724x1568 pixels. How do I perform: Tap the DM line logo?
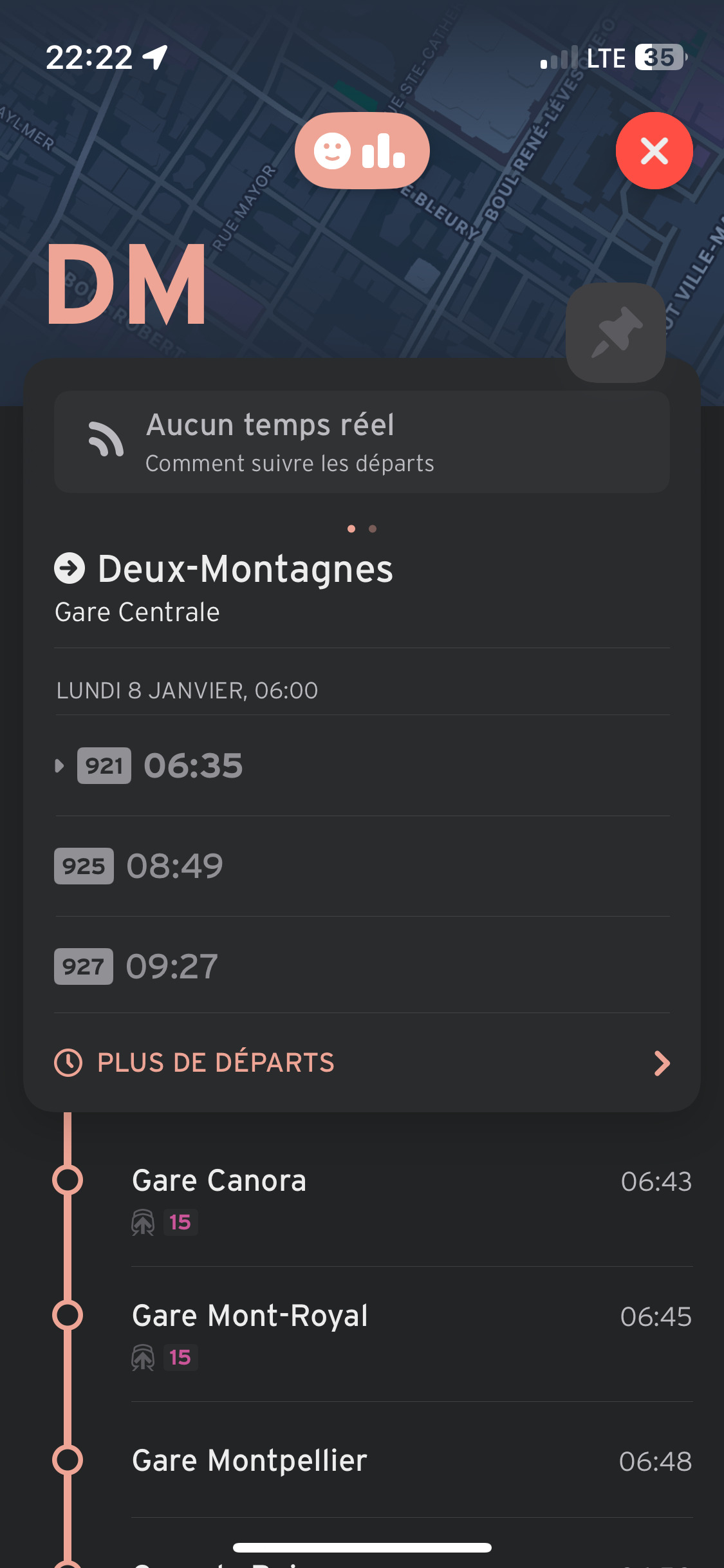(127, 285)
